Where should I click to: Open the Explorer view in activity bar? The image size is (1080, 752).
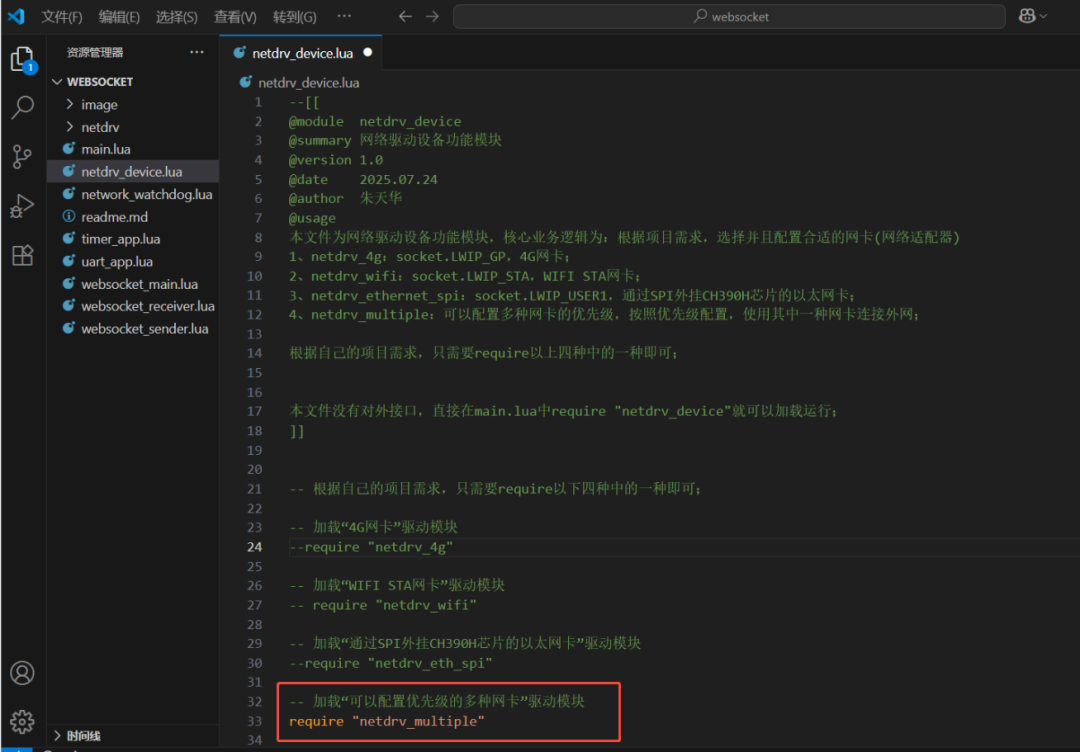pos(22,59)
